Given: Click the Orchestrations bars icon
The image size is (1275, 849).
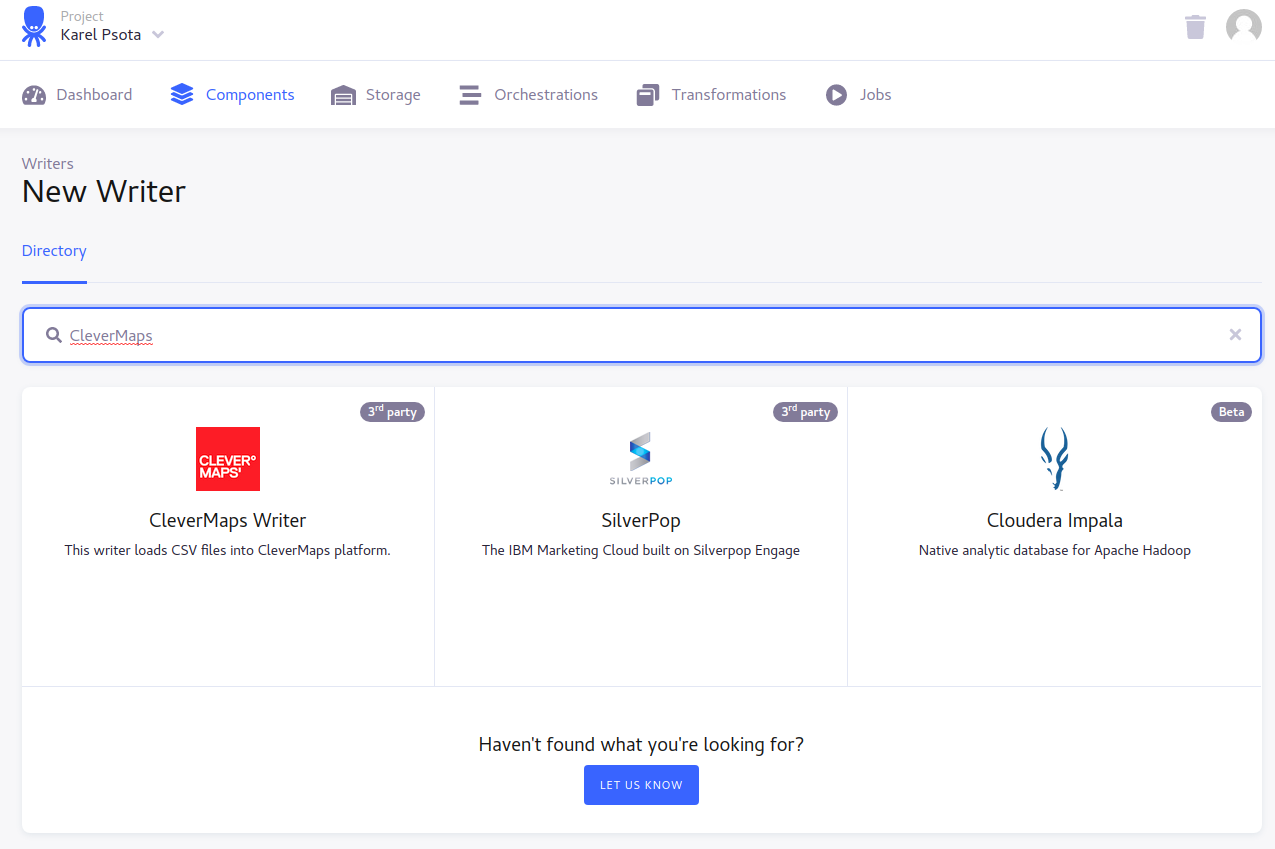Looking at the screenshot, I should click(x=469, y=95).
